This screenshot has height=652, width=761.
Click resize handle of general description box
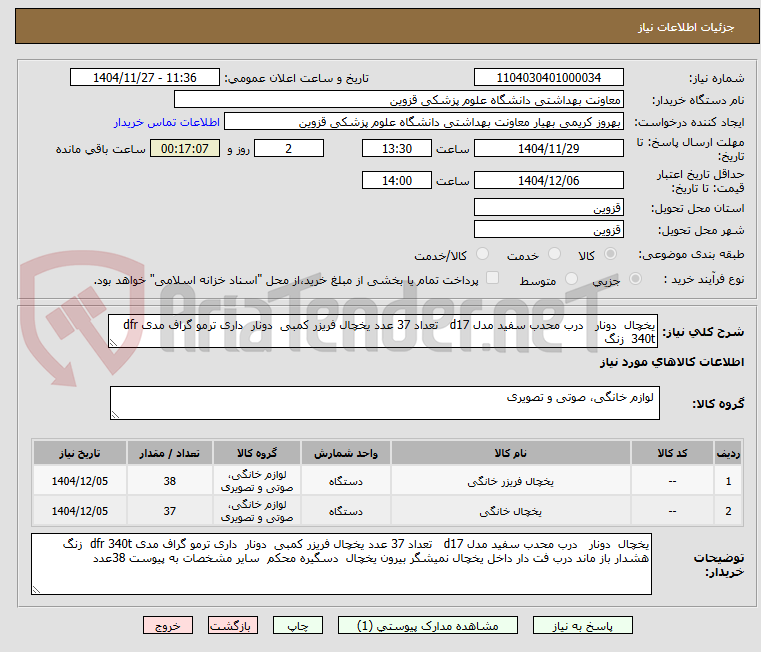click(x=113, y=343)
